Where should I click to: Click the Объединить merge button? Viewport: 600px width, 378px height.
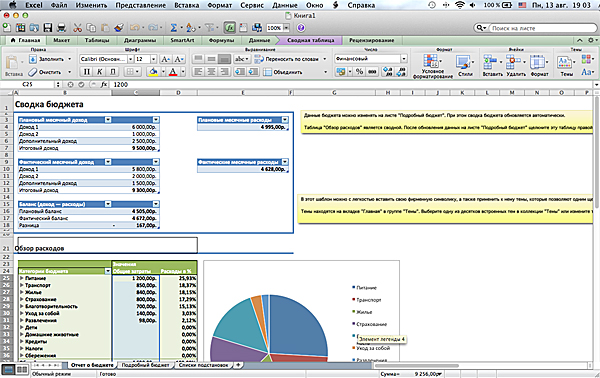284,72
